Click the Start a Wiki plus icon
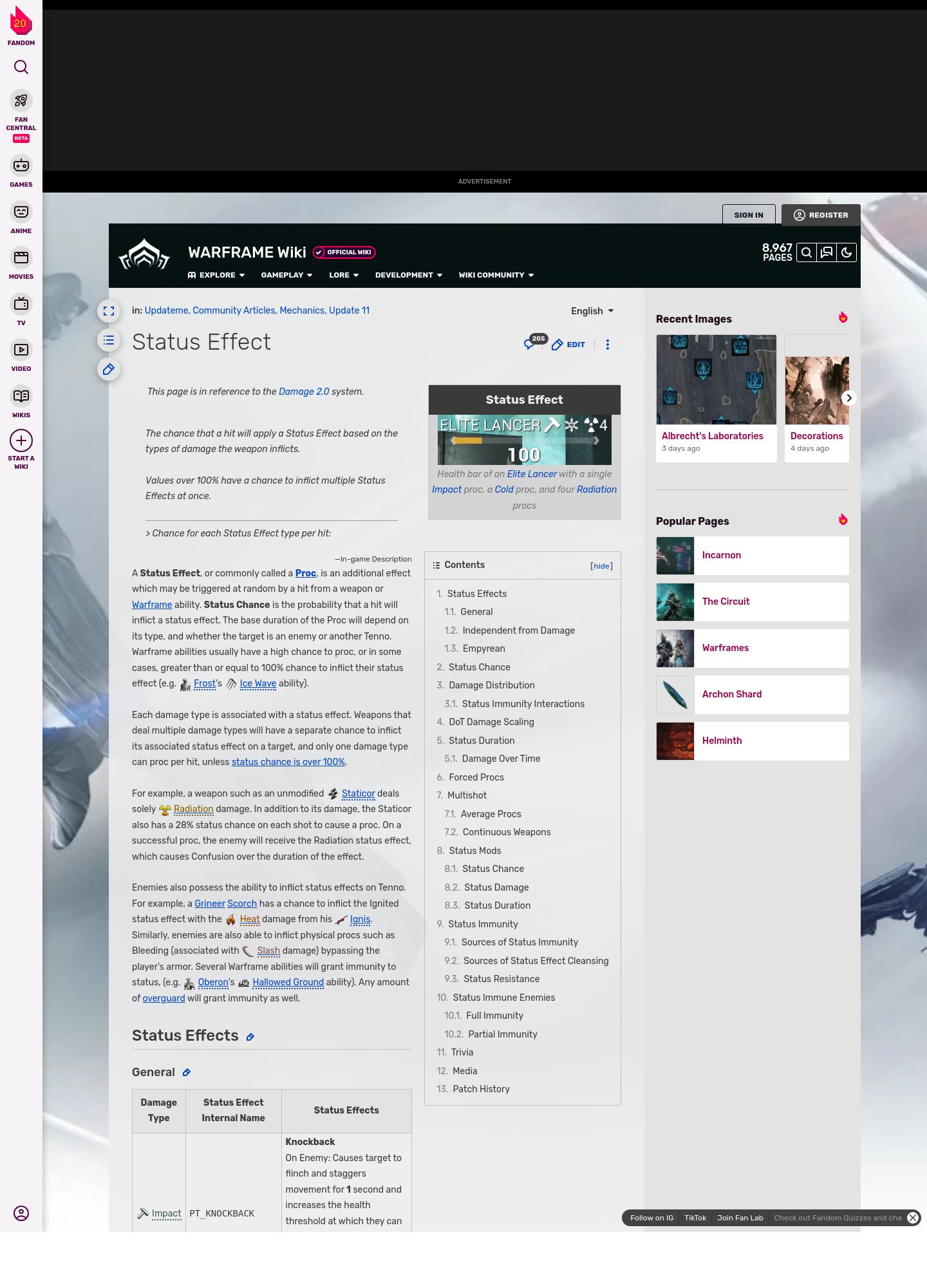This screenshot has width=927, height=1288. click(21, 440)
